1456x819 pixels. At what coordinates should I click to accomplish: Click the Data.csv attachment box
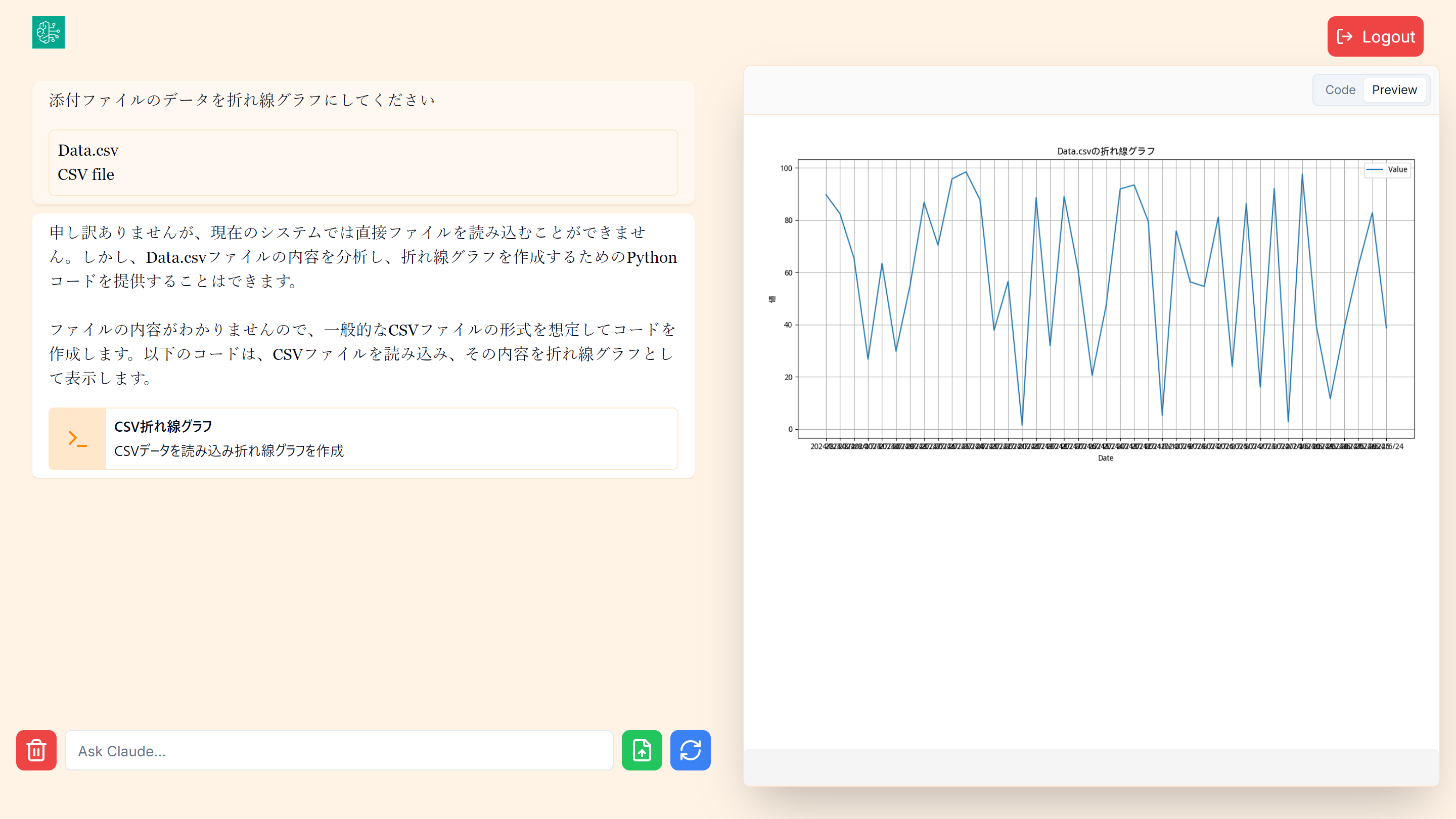(x=363, y=162)
